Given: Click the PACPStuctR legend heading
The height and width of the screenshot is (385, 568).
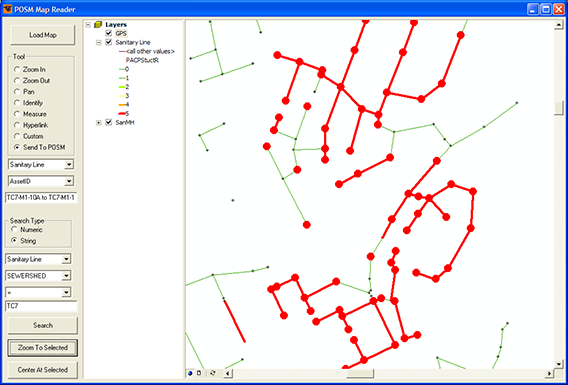Looking at the screenshot, I should point(142,60).
